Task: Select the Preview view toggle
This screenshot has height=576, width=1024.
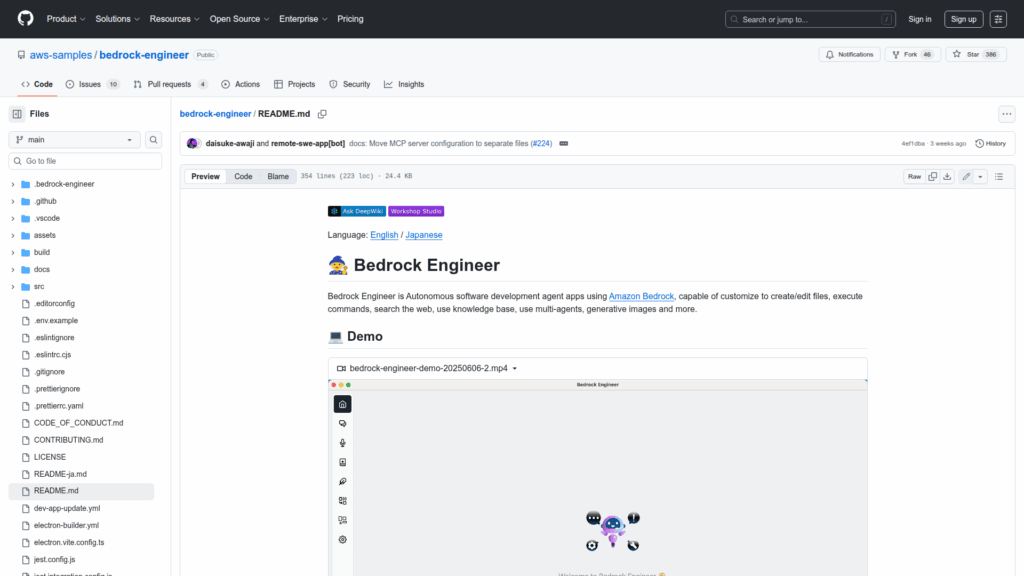Action: (x=205, y=176)
